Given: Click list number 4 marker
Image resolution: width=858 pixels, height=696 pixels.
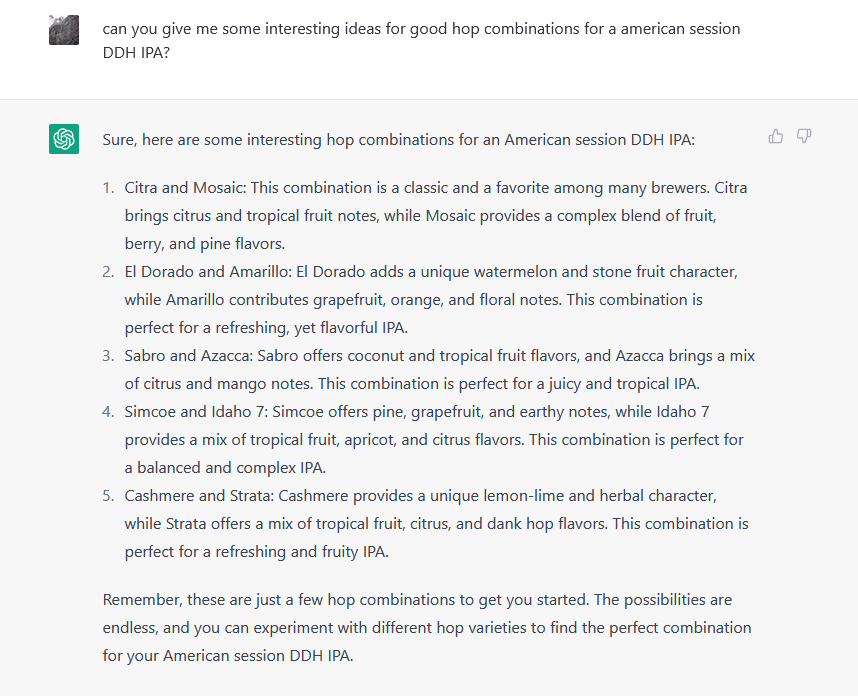Looking at the screenshot, I should click(108, 412).
